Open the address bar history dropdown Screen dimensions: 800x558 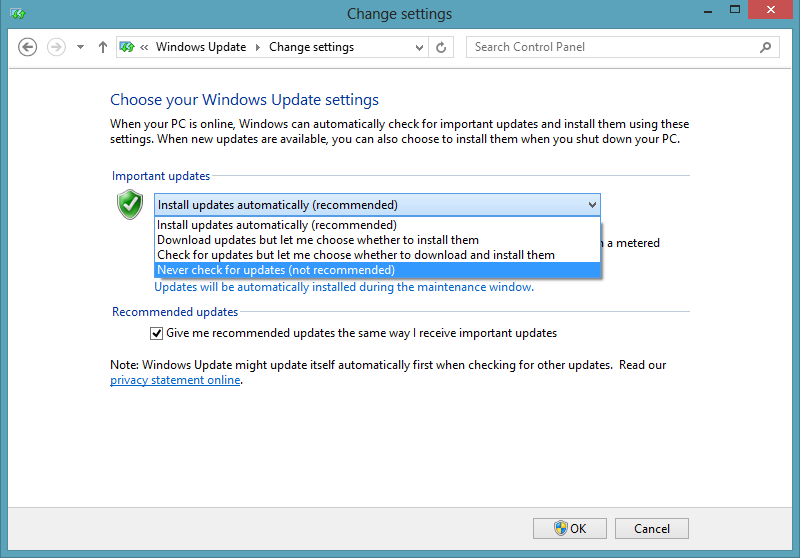point(419,47)
